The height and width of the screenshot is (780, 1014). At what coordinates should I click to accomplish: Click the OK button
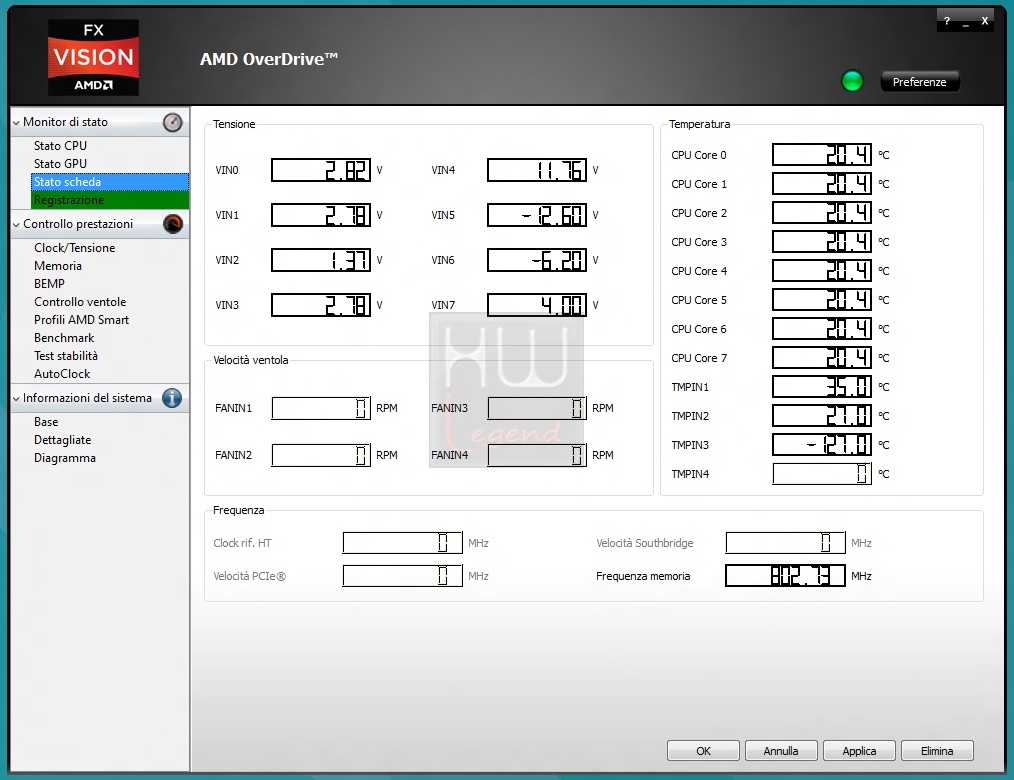point(703,751)
